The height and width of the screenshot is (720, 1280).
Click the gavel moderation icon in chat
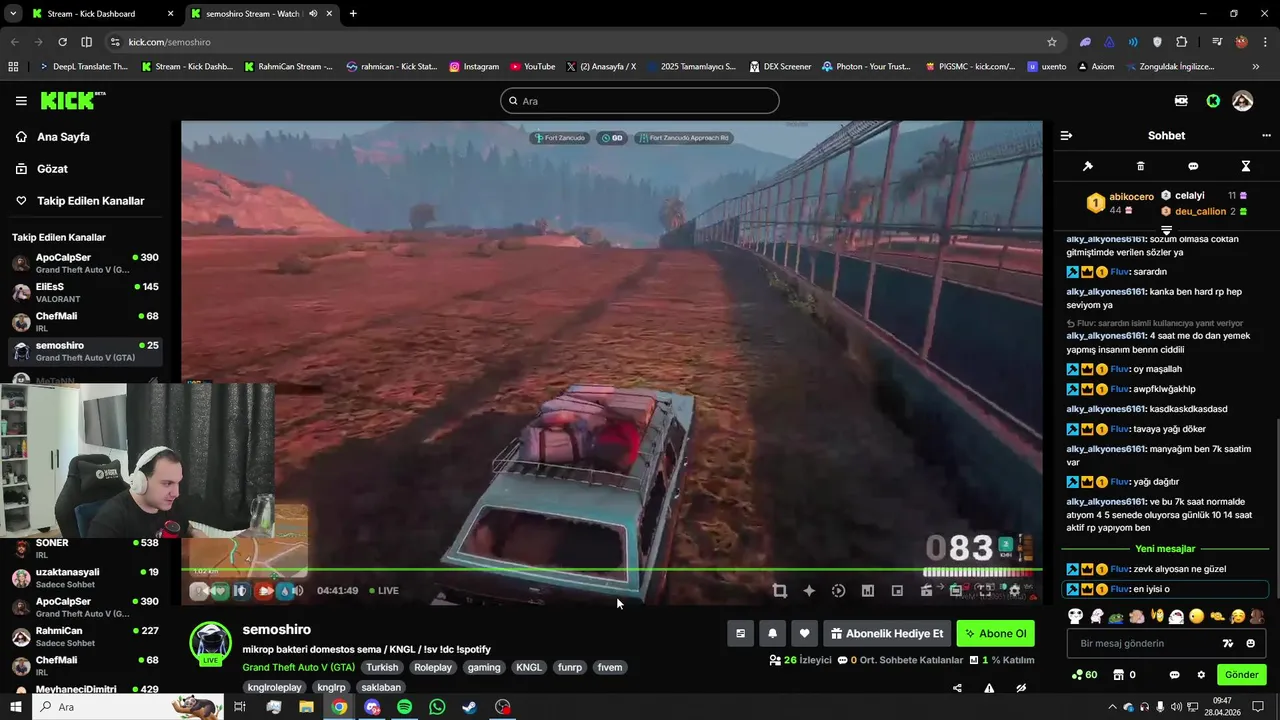1088,166
